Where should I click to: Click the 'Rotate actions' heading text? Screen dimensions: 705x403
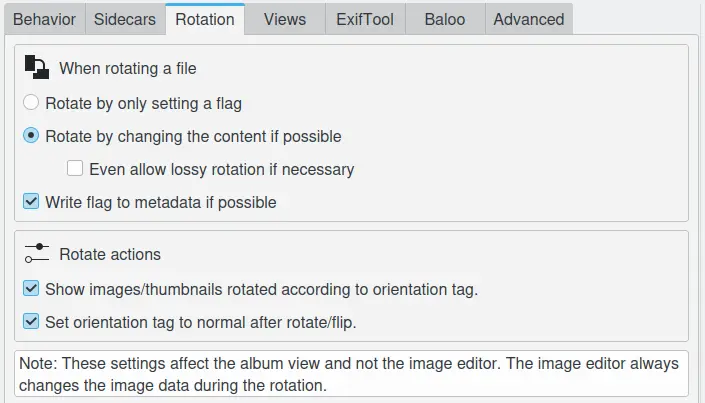click(110, 255)
